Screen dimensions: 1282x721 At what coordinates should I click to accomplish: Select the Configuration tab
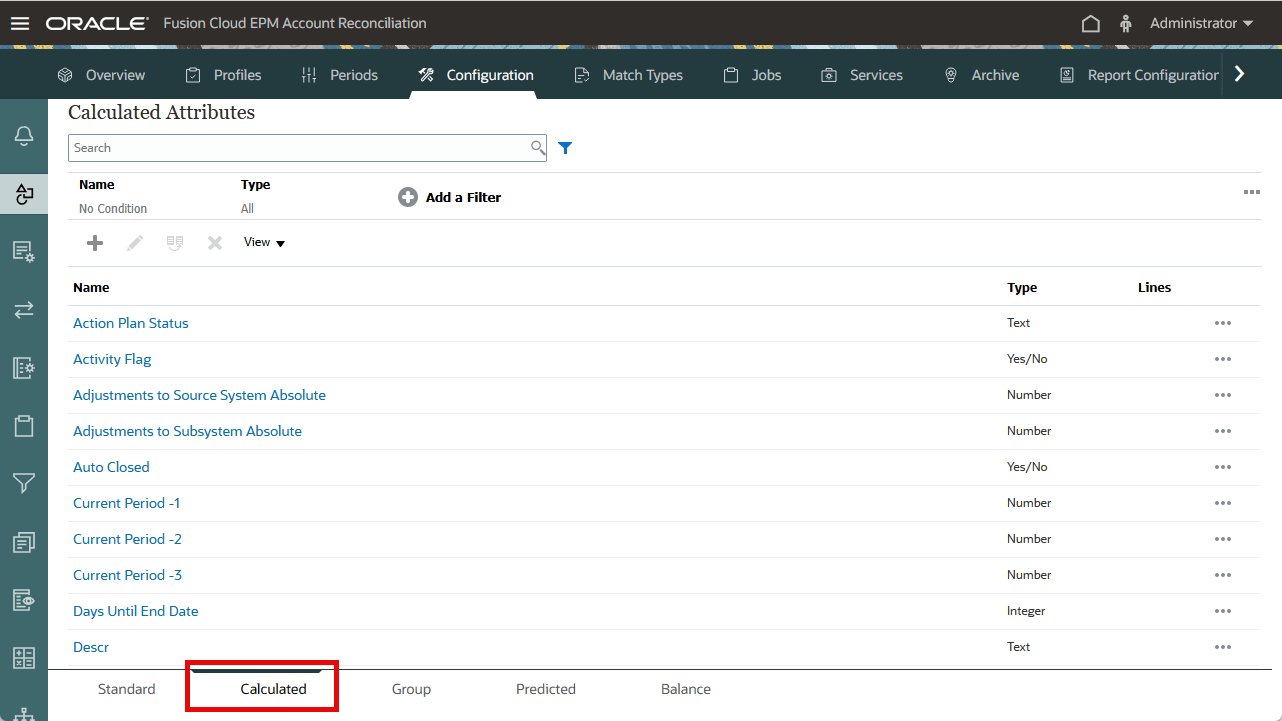(475, 75)
